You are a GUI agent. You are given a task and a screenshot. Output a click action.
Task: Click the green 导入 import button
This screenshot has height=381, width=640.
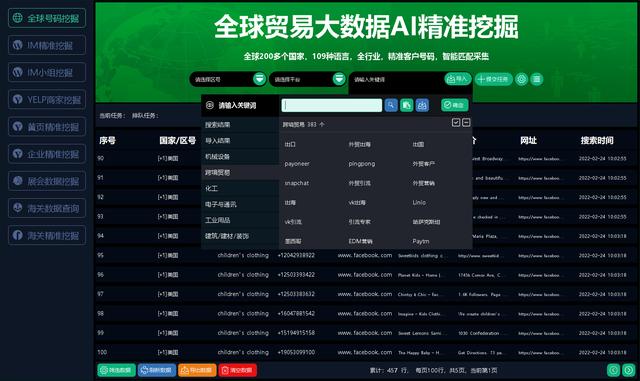pyautogui.click(x=458, y=79)
